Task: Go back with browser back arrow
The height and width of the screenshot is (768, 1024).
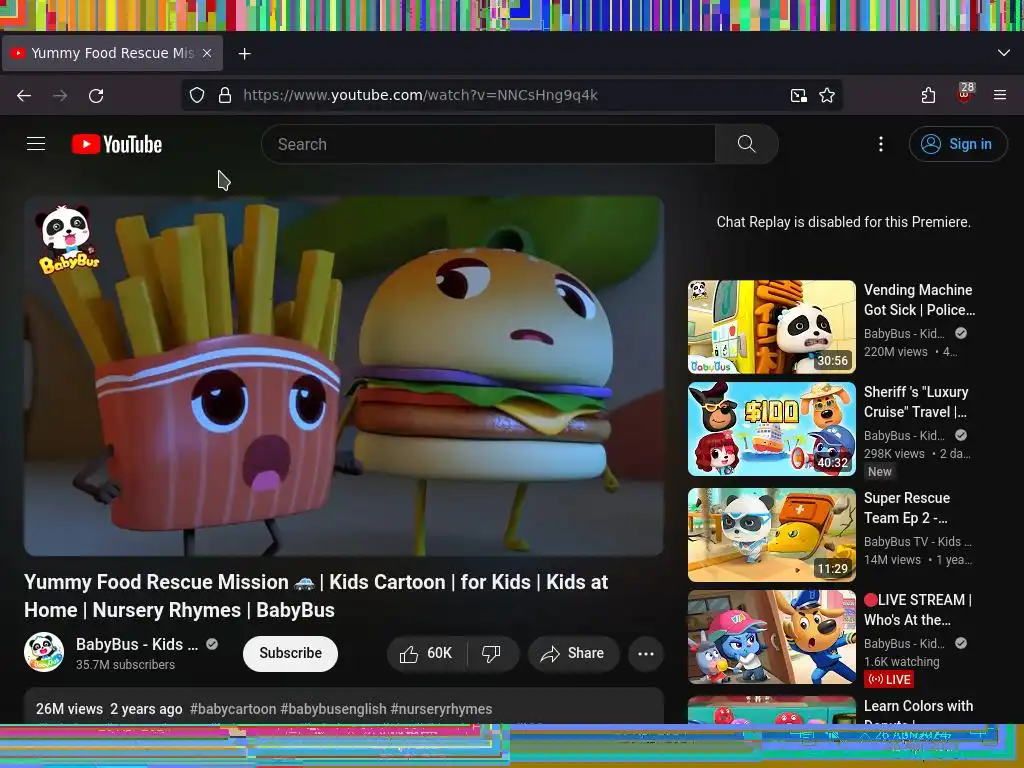Action: pyautogui.click(x=24, y=95)
